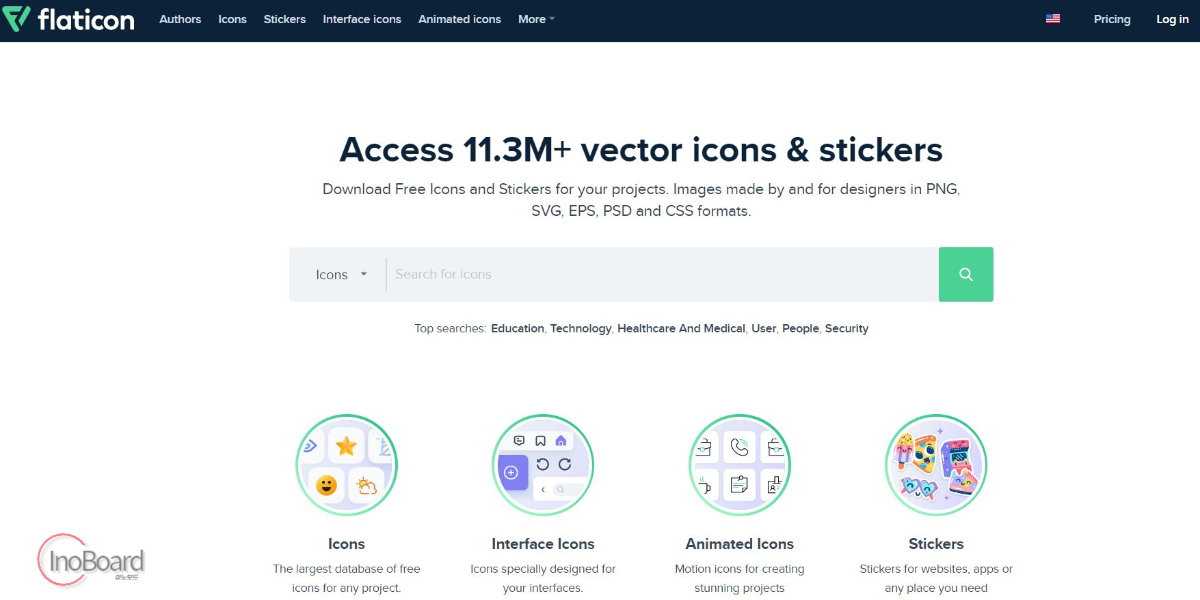The image size is (1200, 600).
Task: Select the Education top search
Action: (517, 328)
